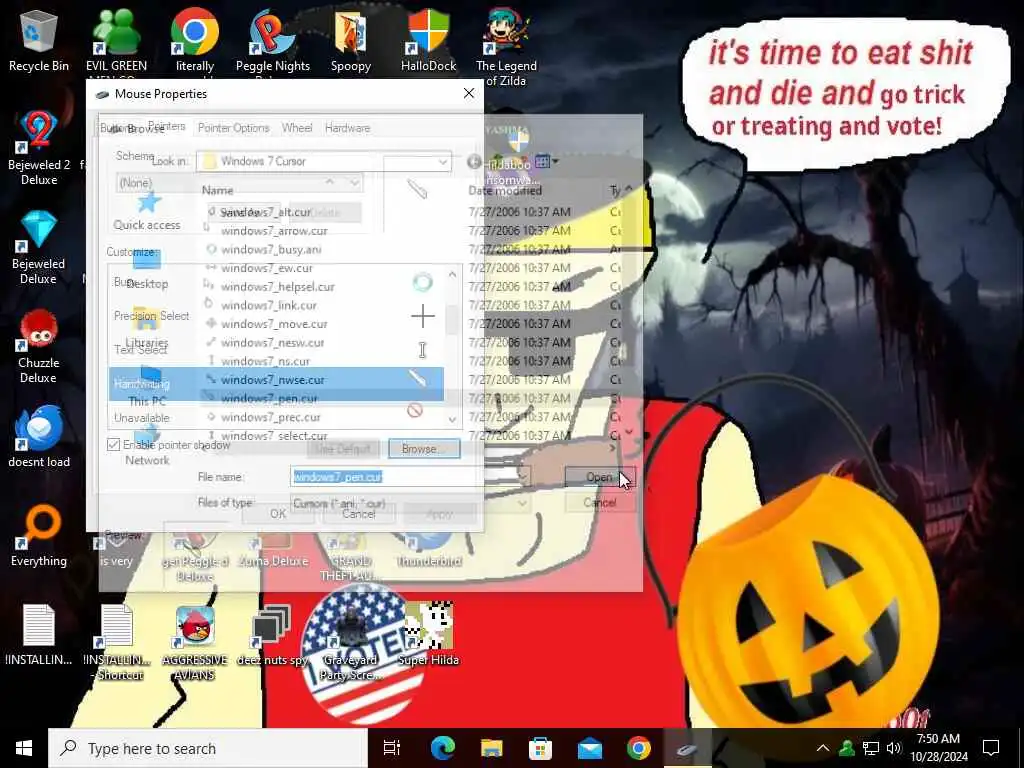The image size is (1024, 768).
Task: Go to Network in the Browse sidebar
Action: point(147,445)
